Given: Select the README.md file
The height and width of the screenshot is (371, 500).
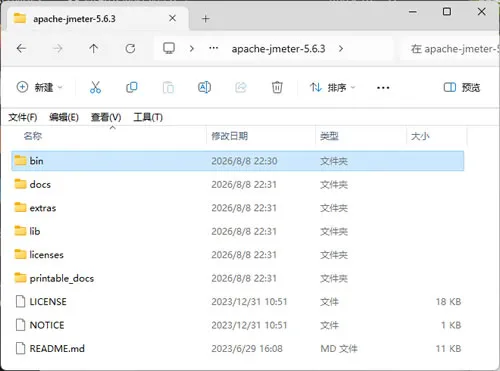Looking at the screenshot, I should pyautogui.click(x=237, y=349).
